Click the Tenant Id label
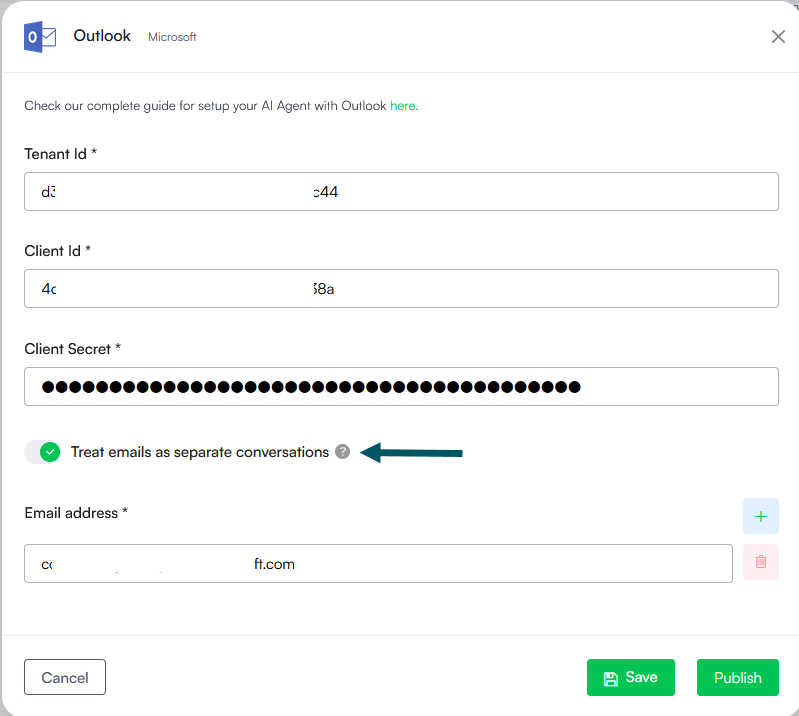Viewport: 799px width, 716px height. [60, 154]
